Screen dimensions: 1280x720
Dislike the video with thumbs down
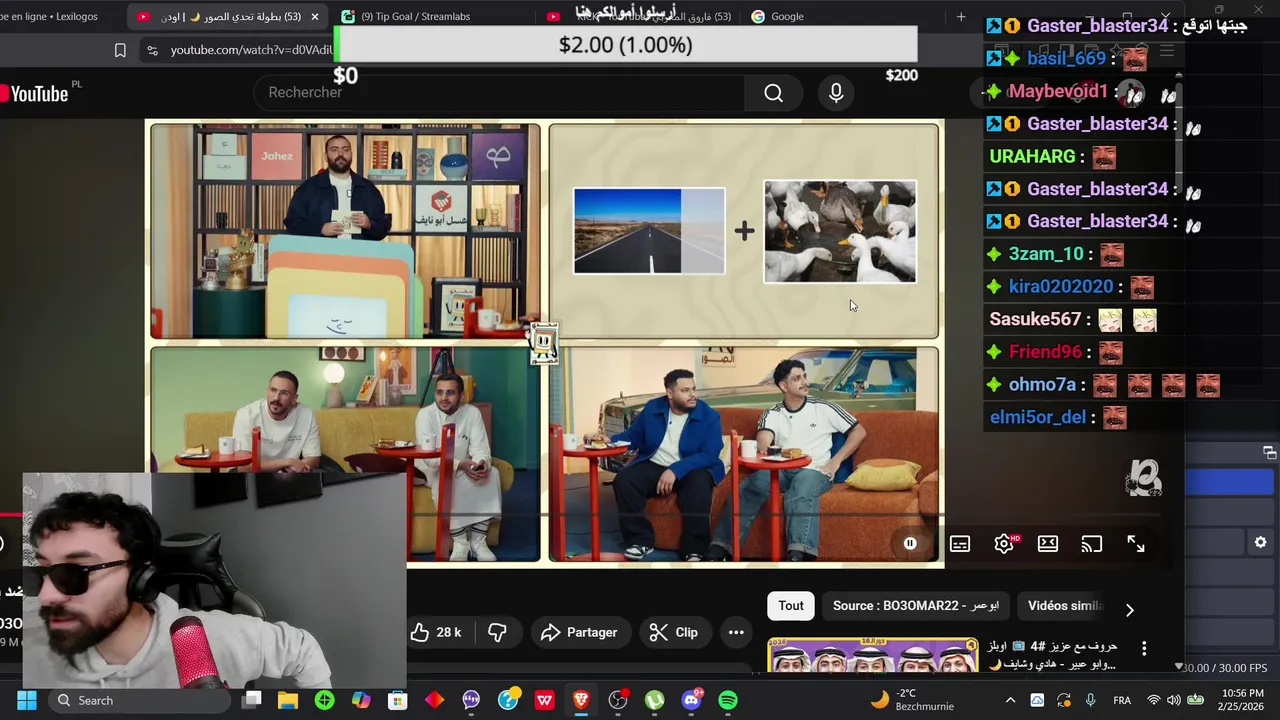(x=497, y=632)
